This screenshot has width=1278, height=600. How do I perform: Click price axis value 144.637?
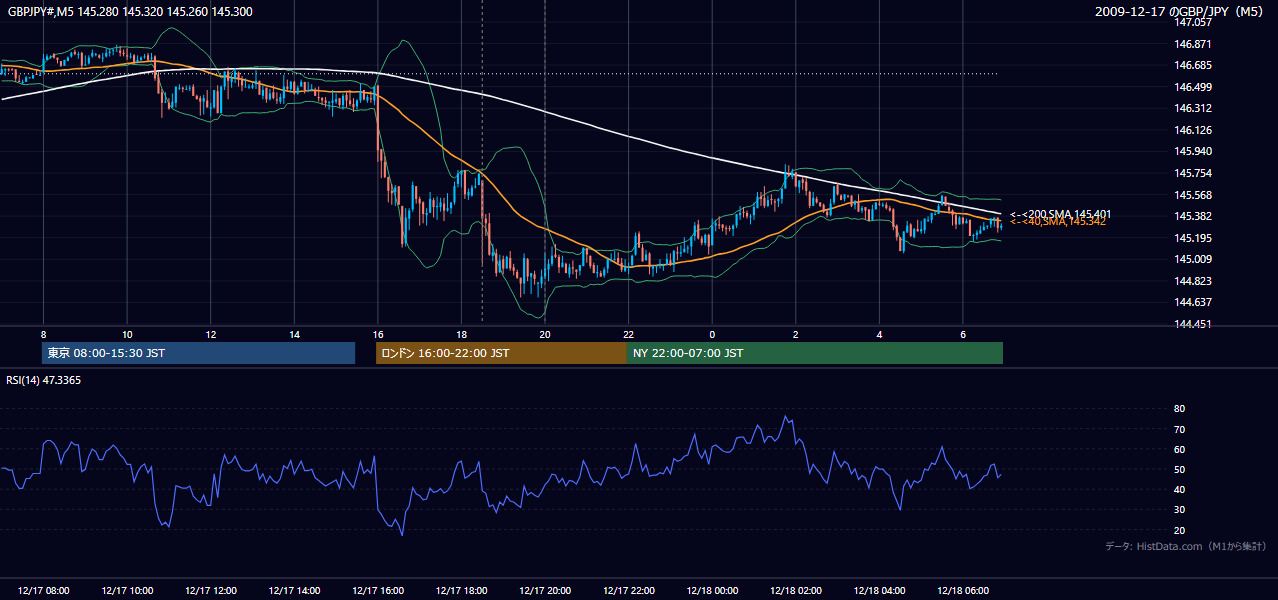(x=1192, y=302)
